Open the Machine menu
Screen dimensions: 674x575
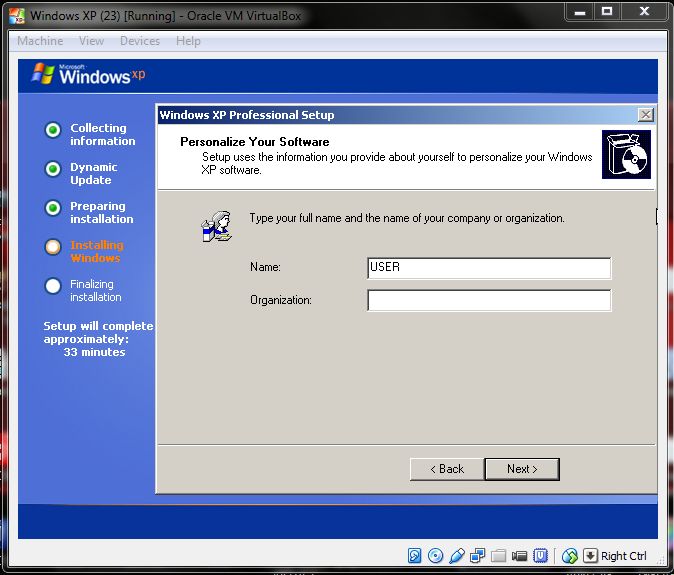pyautogui.click(x=40, y=41)
